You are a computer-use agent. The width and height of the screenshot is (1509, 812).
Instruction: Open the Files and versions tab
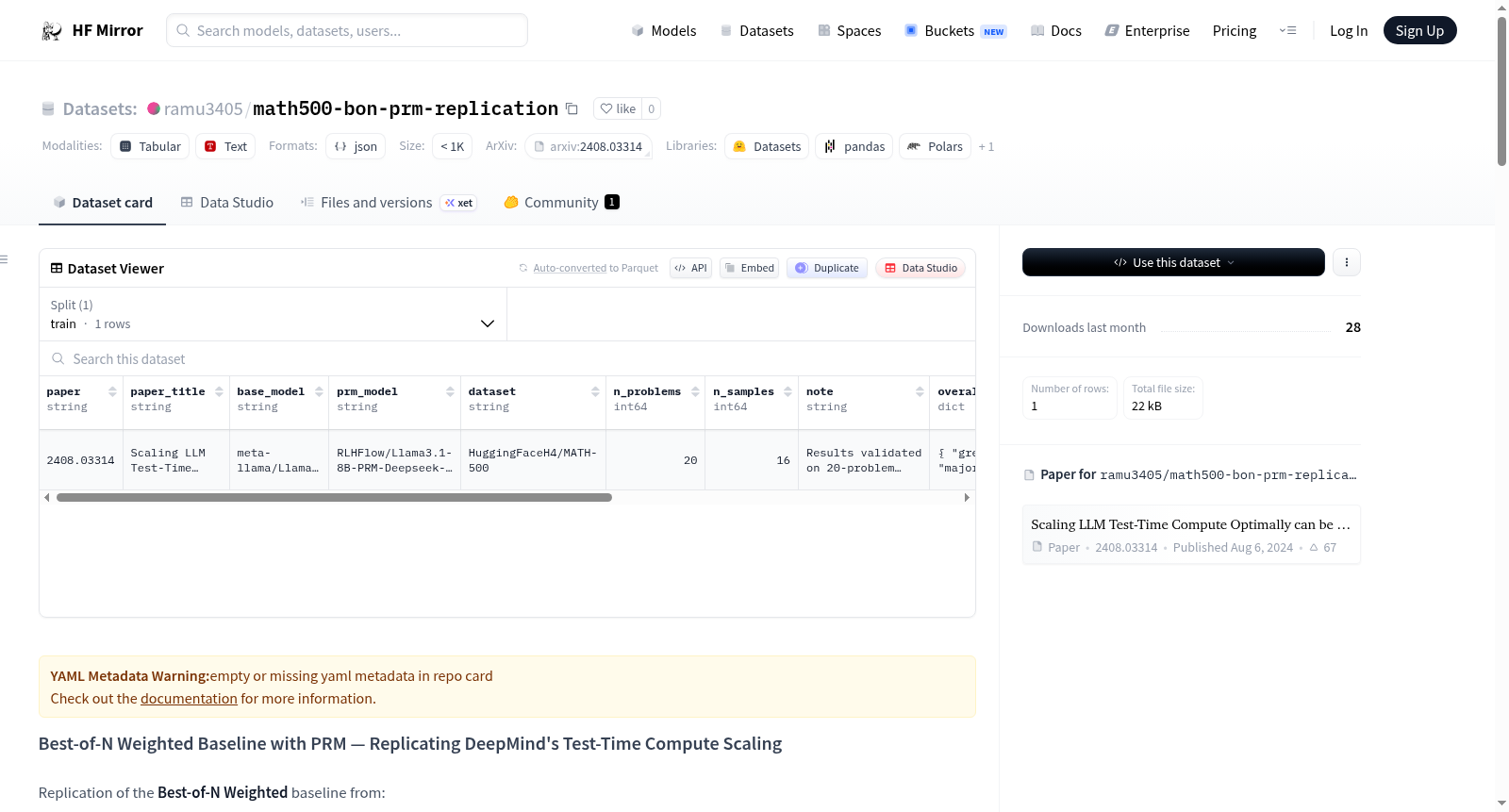pyautogui.click(x=389, y=202)
